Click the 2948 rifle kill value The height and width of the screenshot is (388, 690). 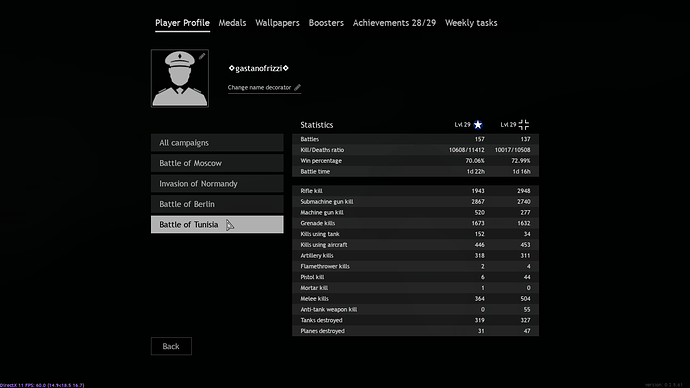click(x=524, y=191)
